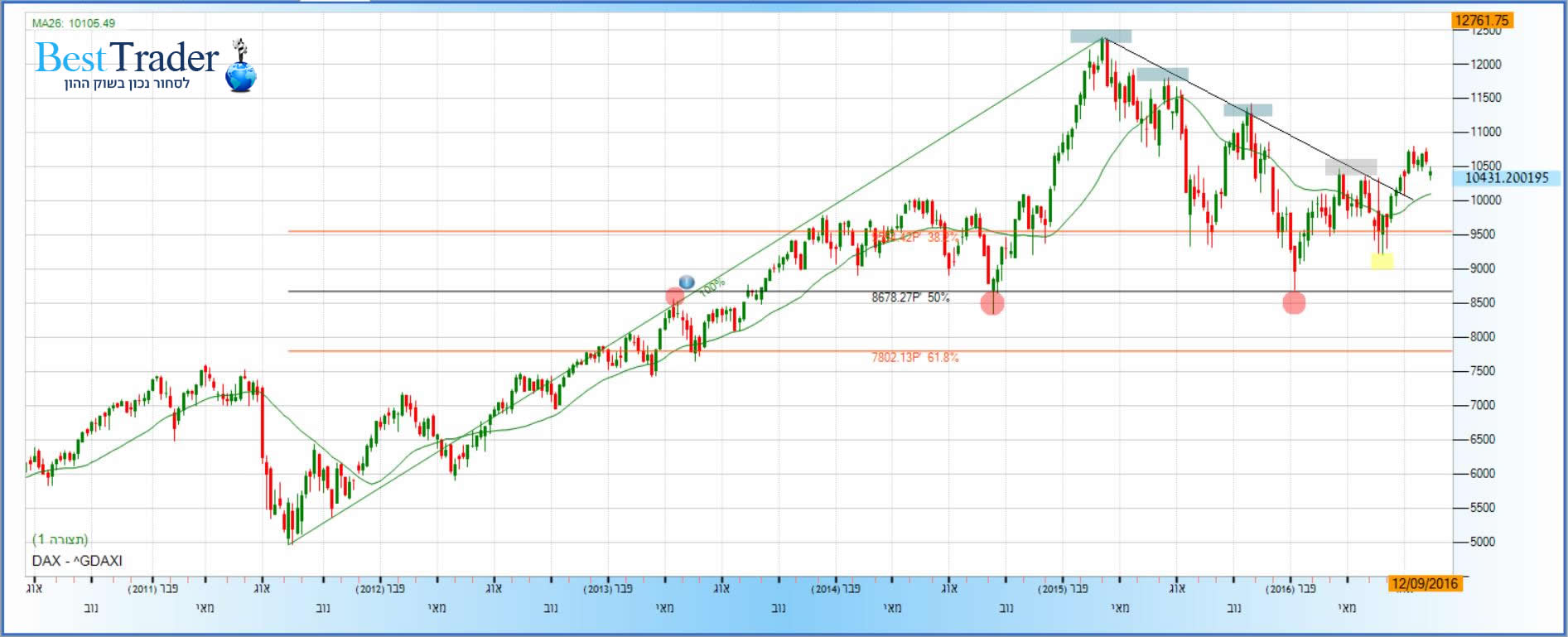Select the gray box at the 2015 peak

point(1100,36)
